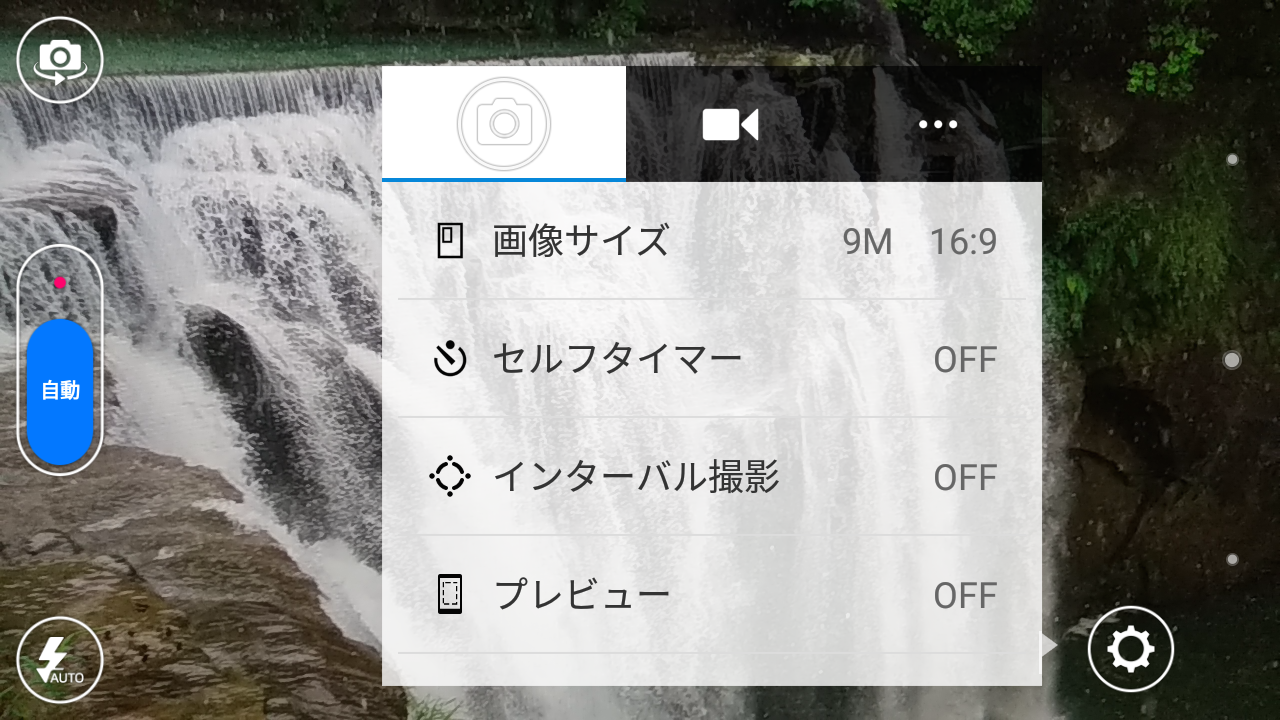The height and width of the screenshot is (720, 1280).
Task: Switch to the photo camera settings tab
Action: (x=504, y=123)
